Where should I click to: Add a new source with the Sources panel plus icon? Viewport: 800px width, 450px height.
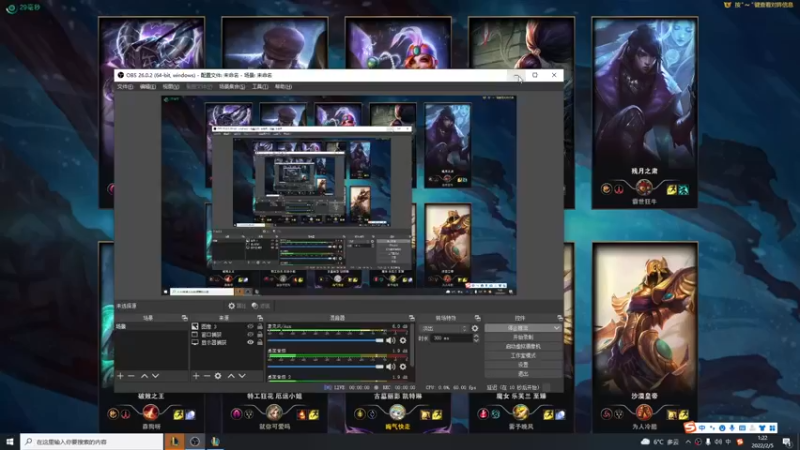tap(196, 376)
